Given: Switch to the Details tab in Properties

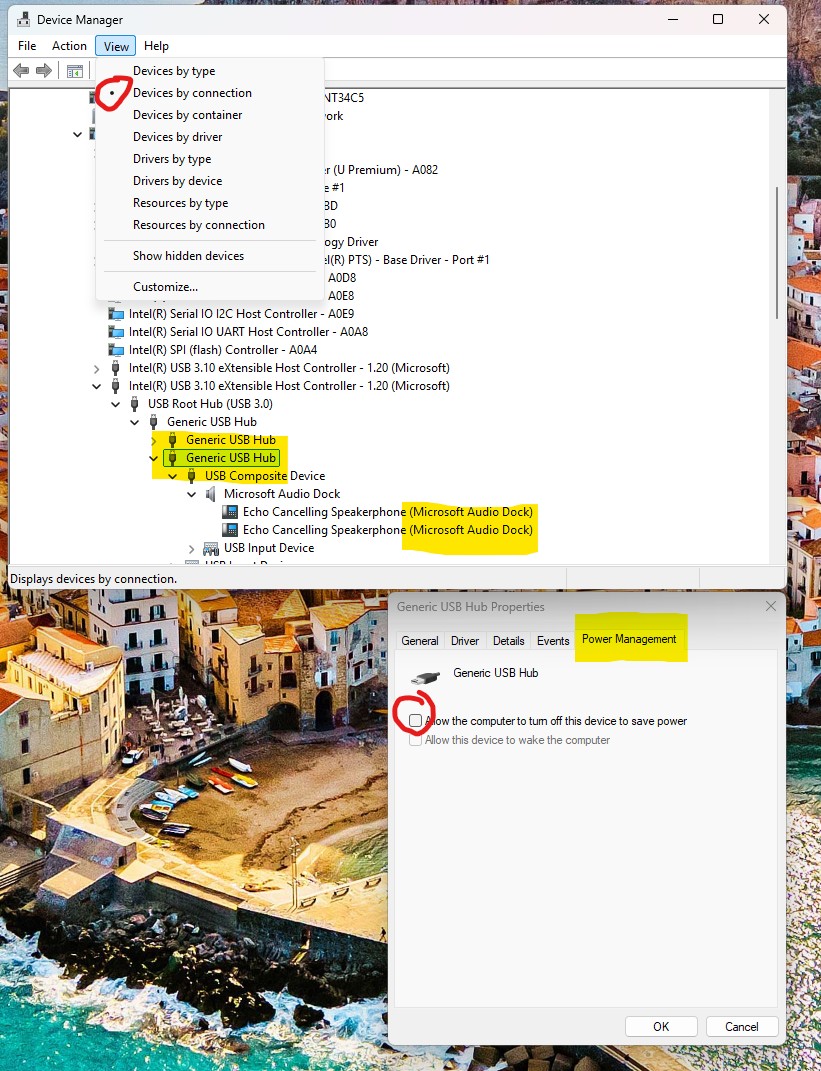Looking at the screenshot, I should coord(509,641).
